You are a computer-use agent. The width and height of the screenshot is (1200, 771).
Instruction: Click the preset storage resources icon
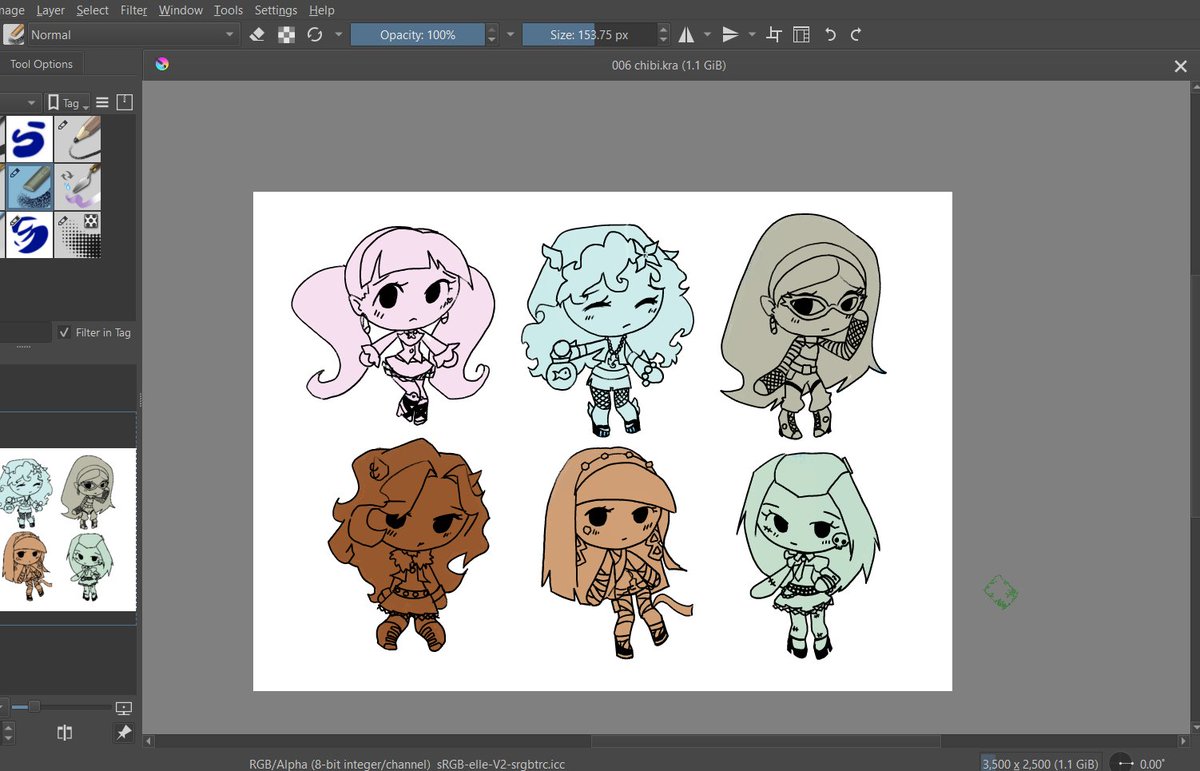tap(125, 102)
